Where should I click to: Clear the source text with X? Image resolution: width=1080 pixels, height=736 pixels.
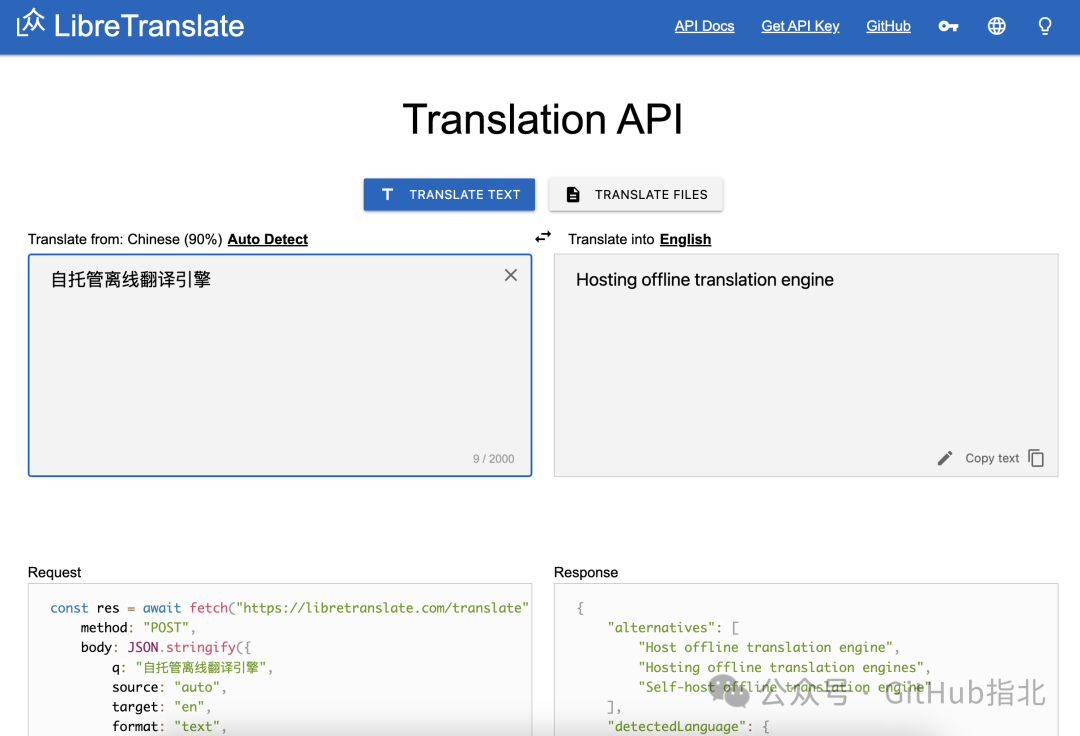point(510,275)
